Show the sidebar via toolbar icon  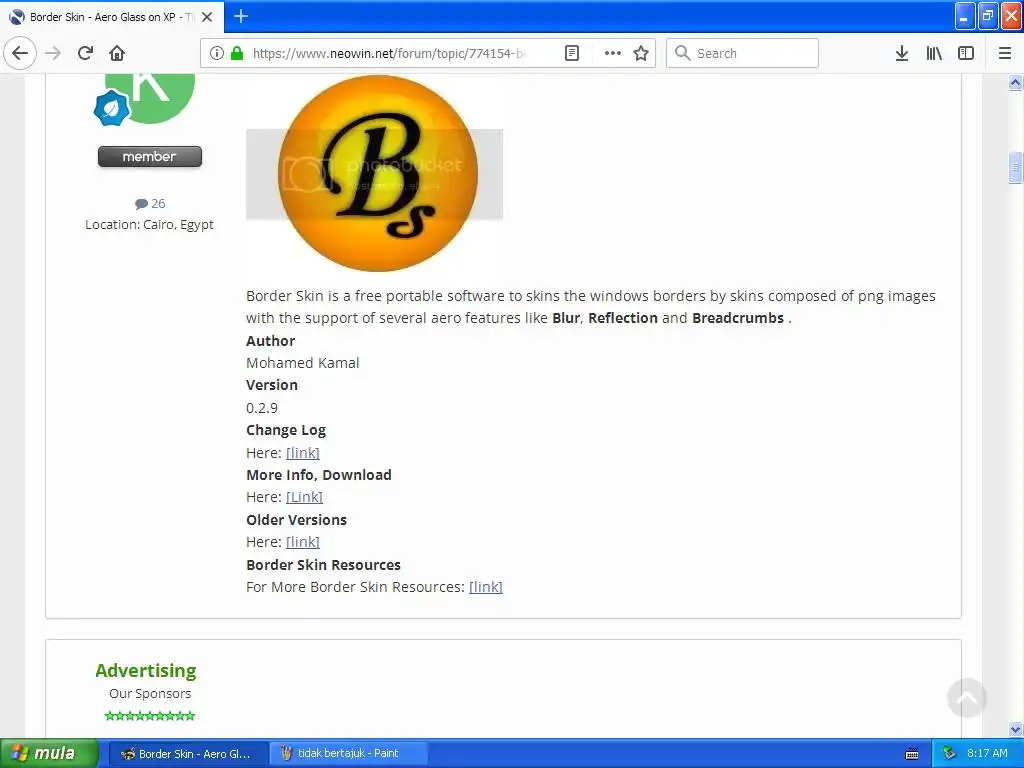point(966,53)
